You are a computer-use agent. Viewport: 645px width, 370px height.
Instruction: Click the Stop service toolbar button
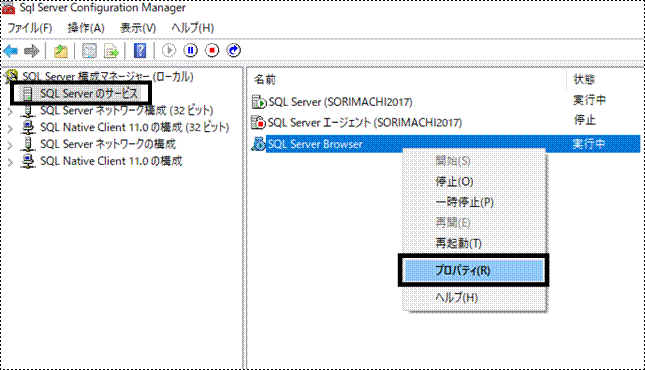click(212, 51)
